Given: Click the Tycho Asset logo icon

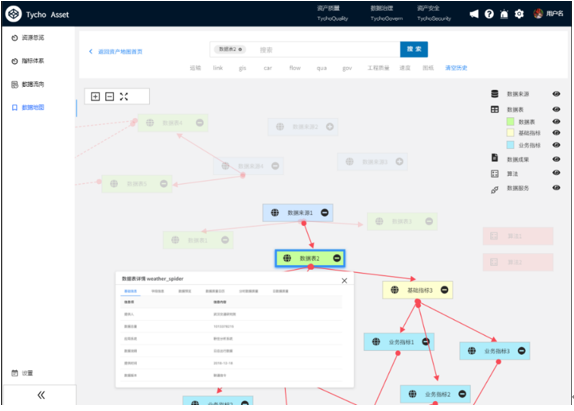Looking at the screenshot, I should 14,14.
